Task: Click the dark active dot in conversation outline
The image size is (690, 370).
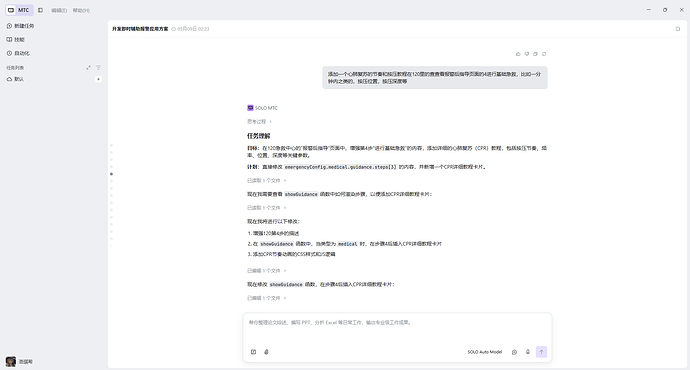Action: (111, 174)
